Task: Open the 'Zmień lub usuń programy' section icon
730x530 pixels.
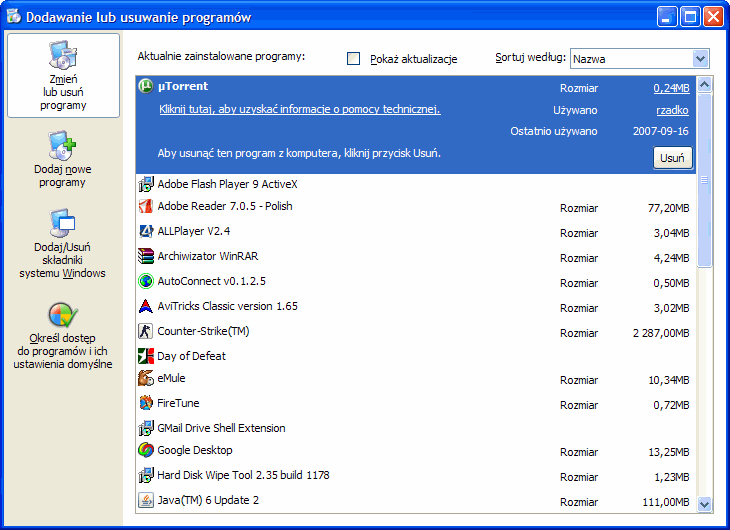Action: pyautogui.click(x=63, y=54)
